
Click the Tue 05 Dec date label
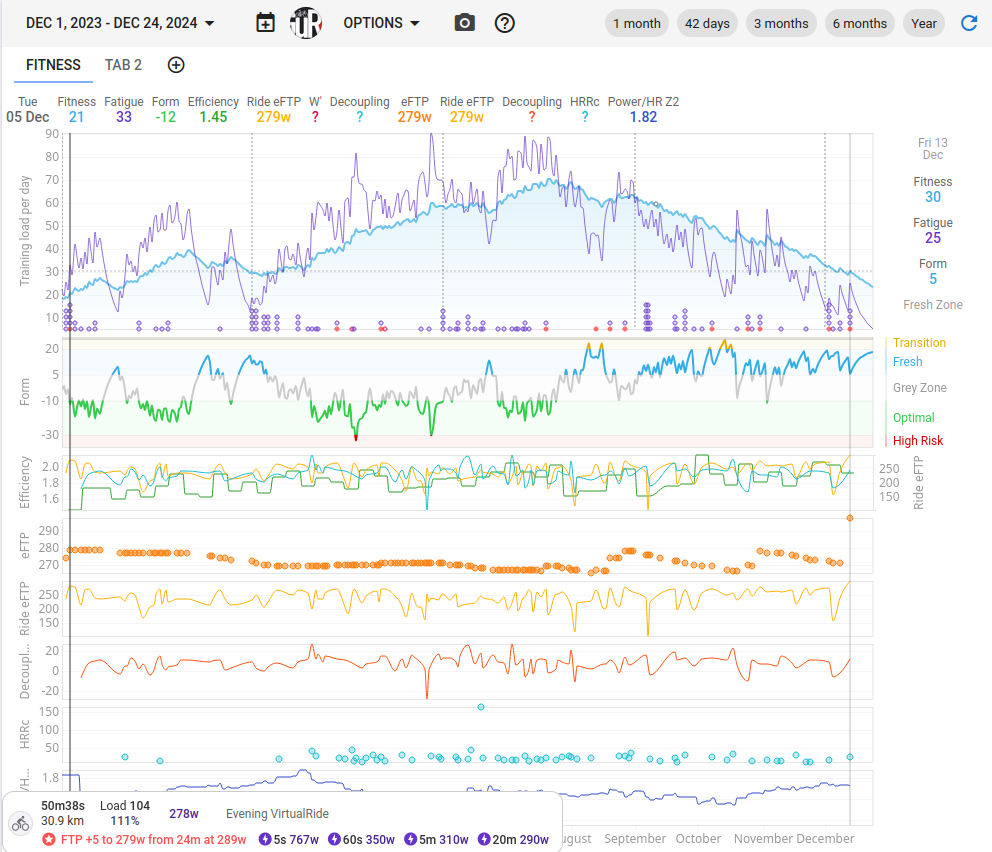(x=27, y=109)
